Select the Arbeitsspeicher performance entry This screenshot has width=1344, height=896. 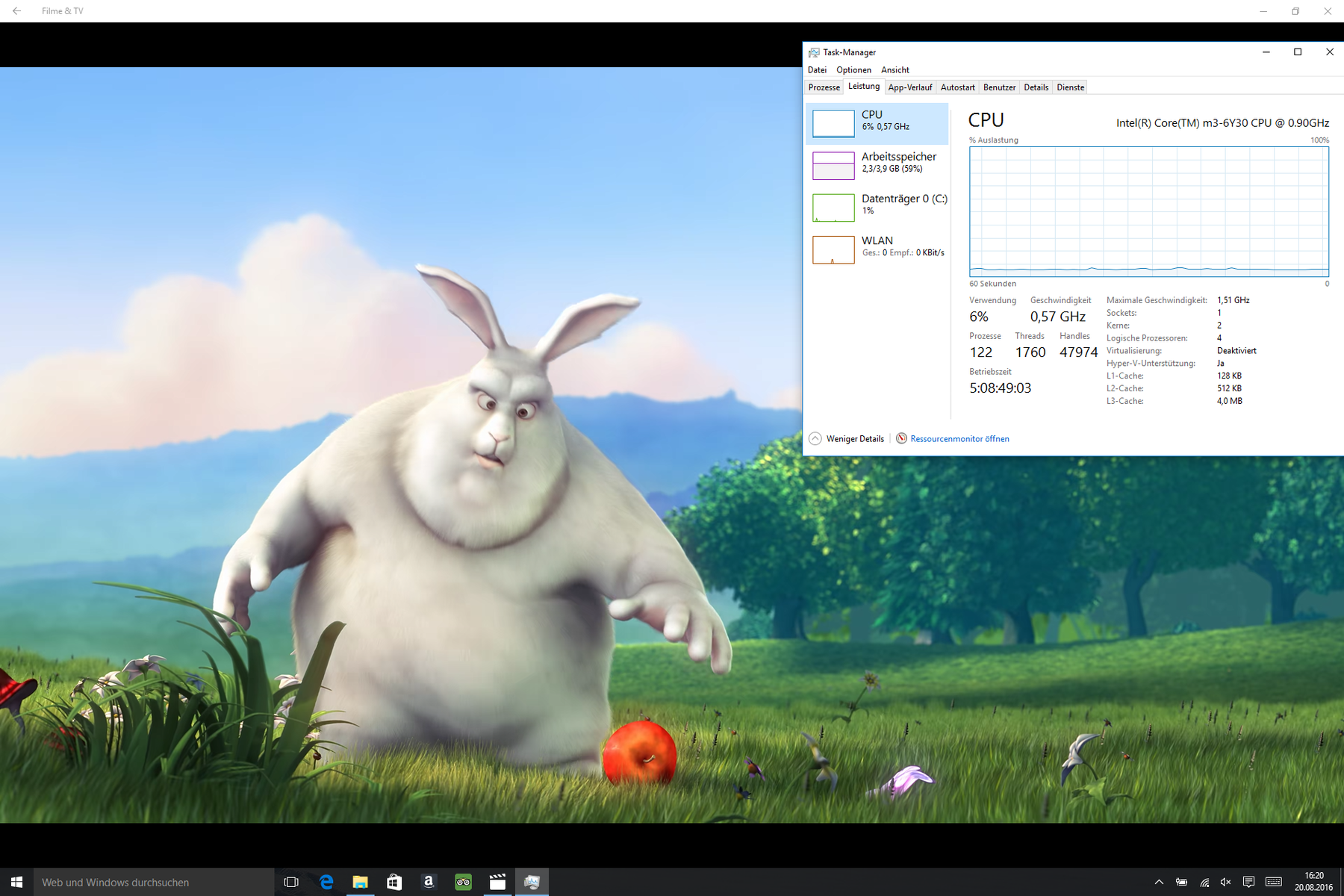tap(877, 165)
